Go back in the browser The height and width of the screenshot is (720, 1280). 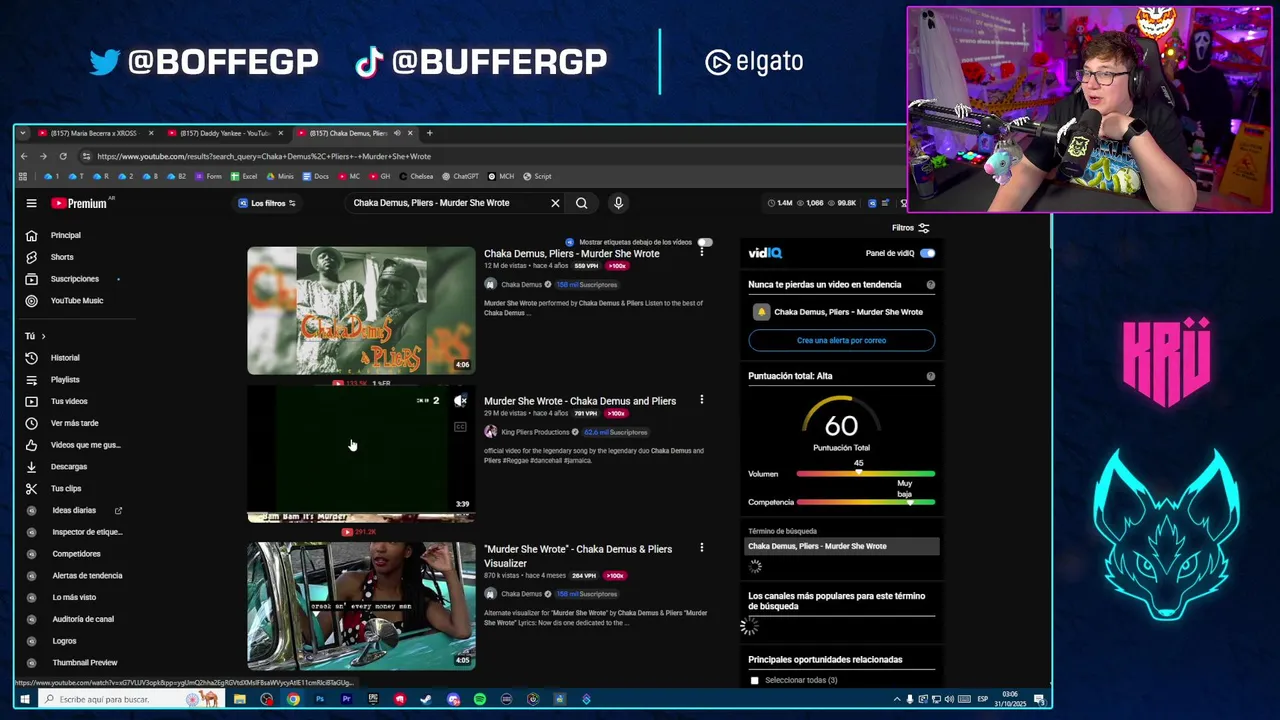coord(24,156)
